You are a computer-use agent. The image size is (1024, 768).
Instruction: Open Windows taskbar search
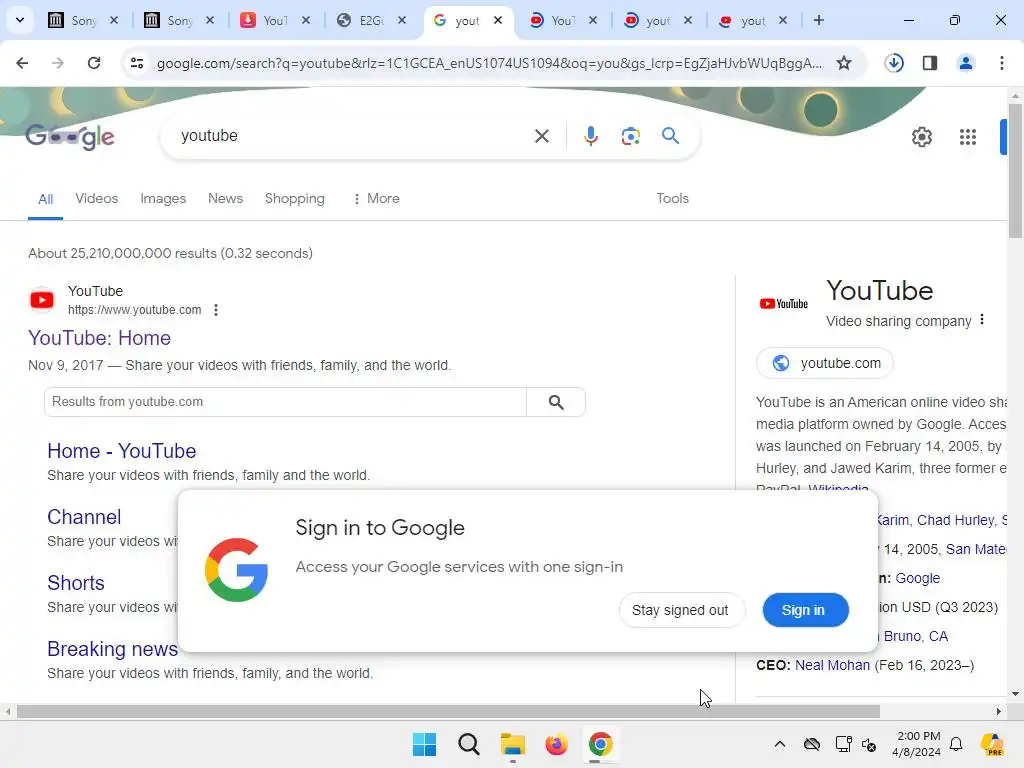tap(468, 744)
